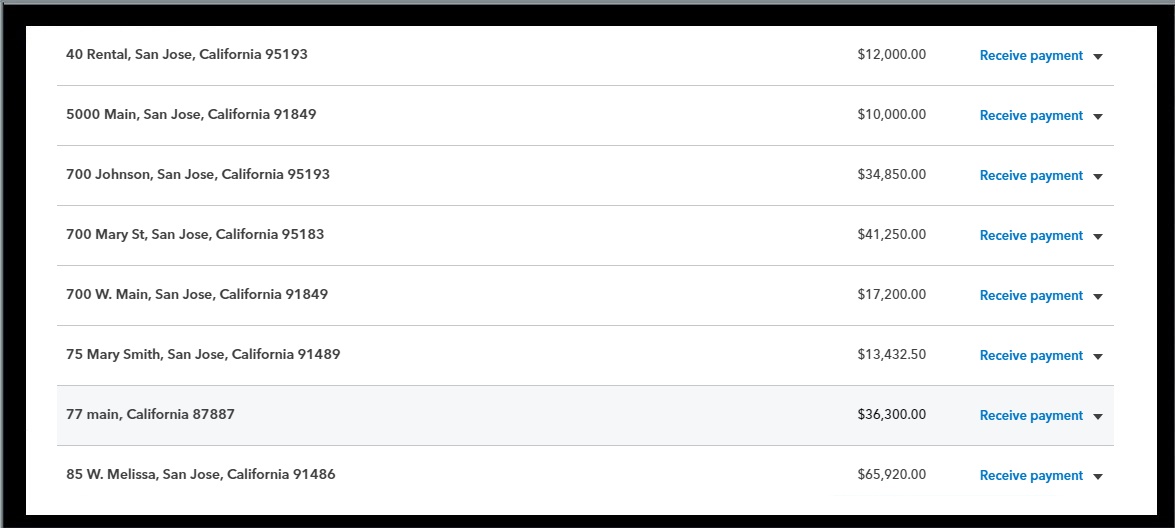This screenshot has width=1175, height=528.
Task: Expand actions for 75 Mary Smith
Action: tap(1097, 357)
